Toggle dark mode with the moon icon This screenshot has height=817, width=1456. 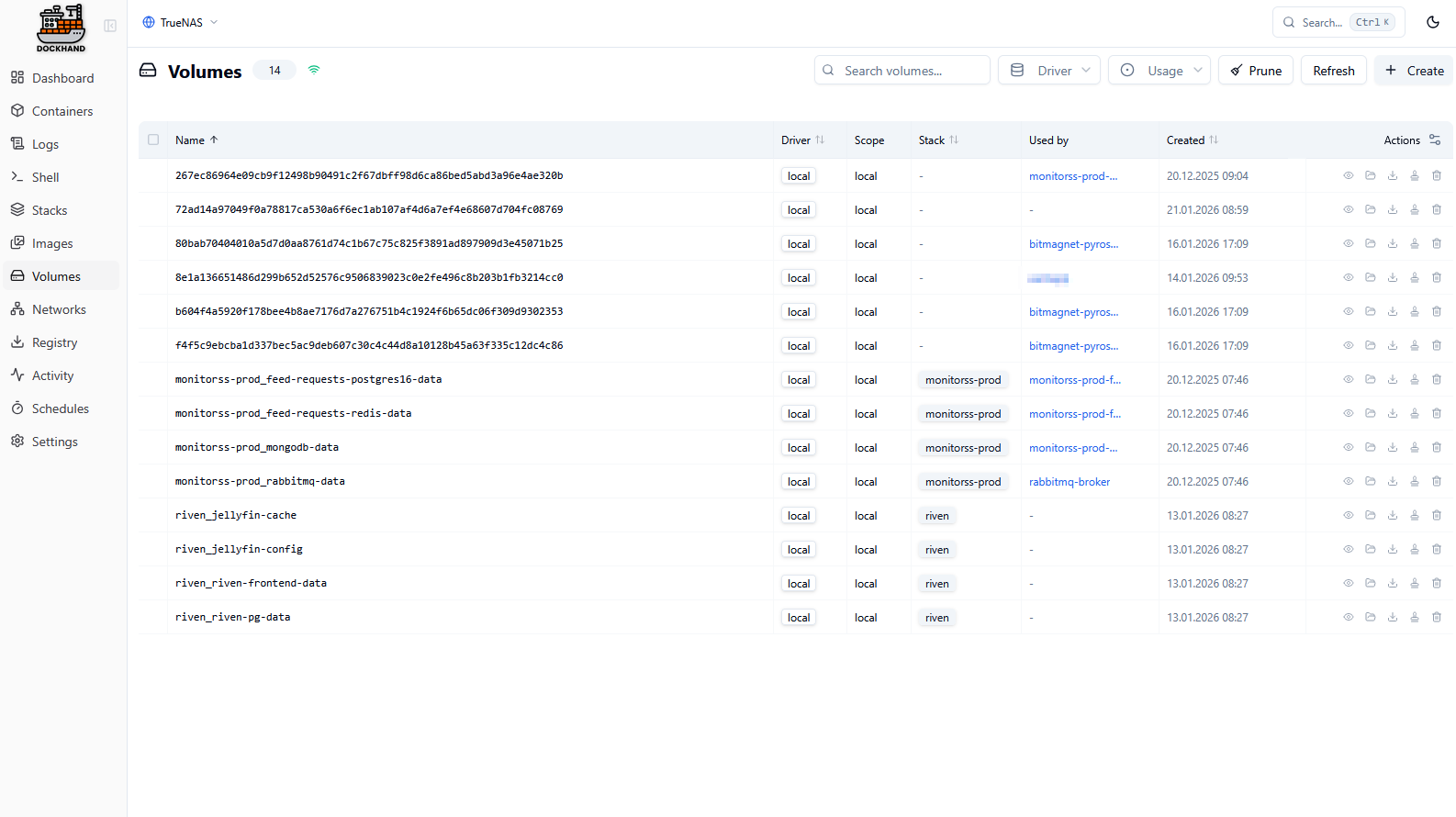(1433, 22)
